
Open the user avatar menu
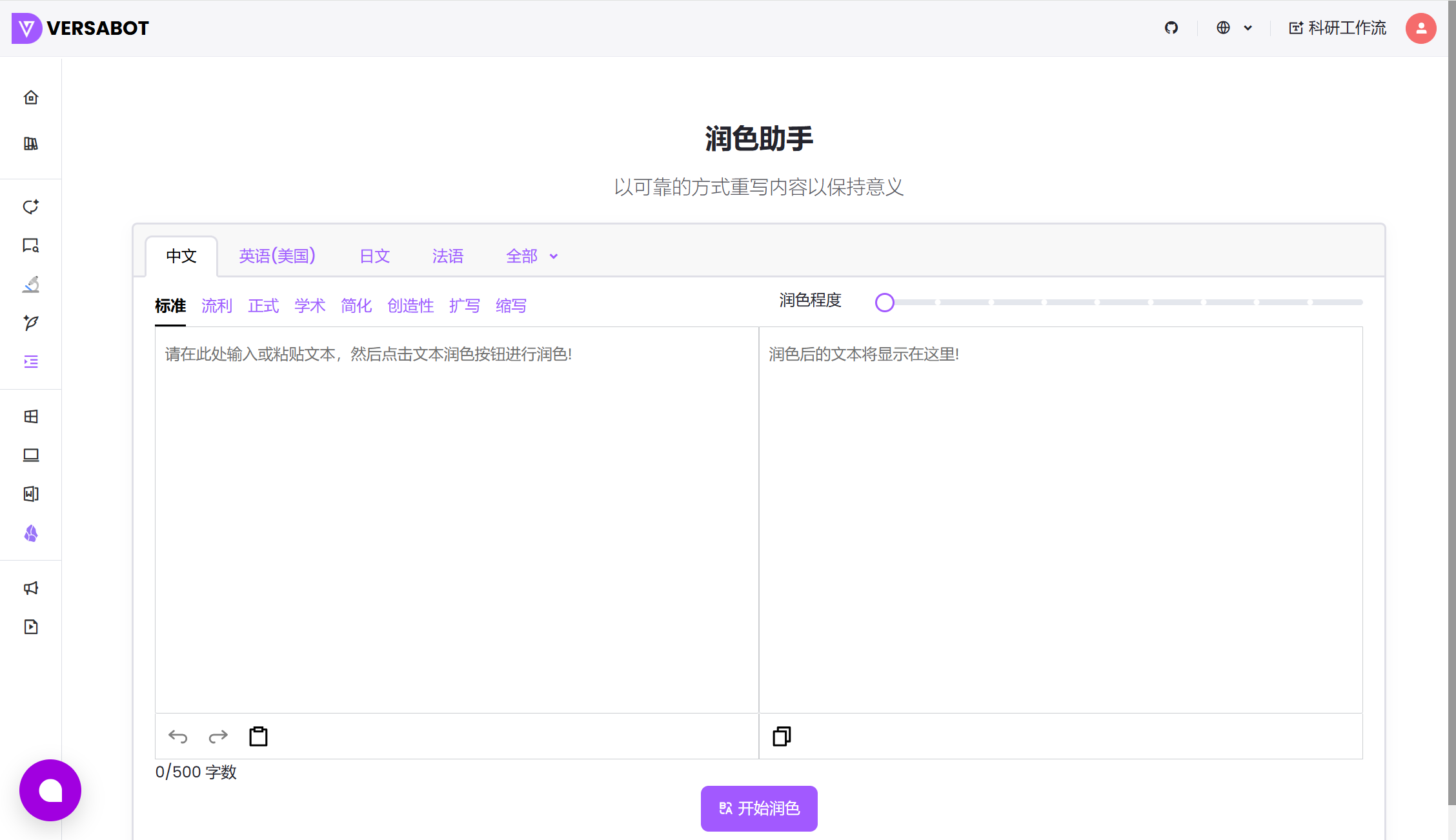pyautogui.click(x=1421, y=28)
